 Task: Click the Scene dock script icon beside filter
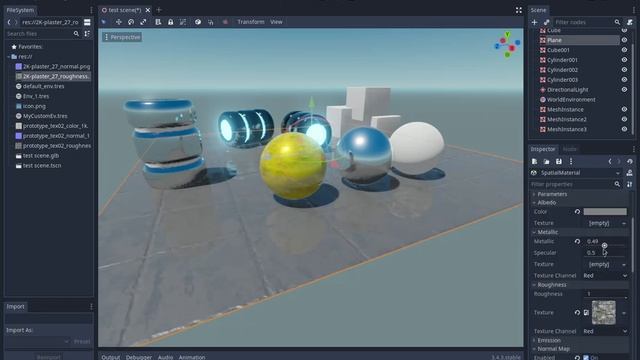pos(630,22)
